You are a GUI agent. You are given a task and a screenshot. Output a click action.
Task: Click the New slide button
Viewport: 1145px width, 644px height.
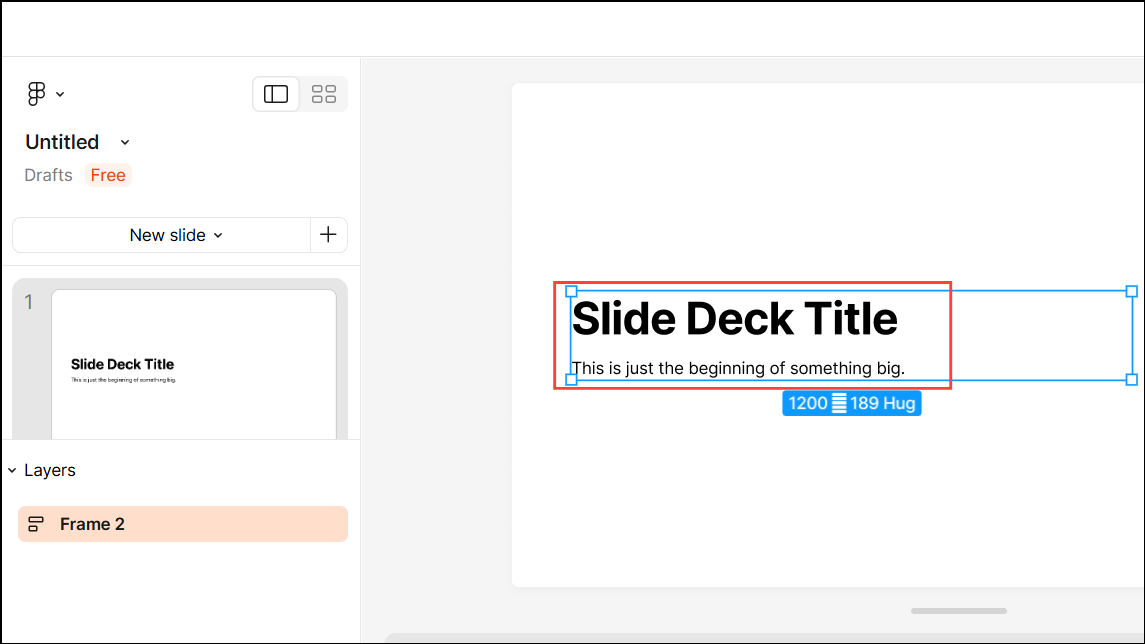168,235
